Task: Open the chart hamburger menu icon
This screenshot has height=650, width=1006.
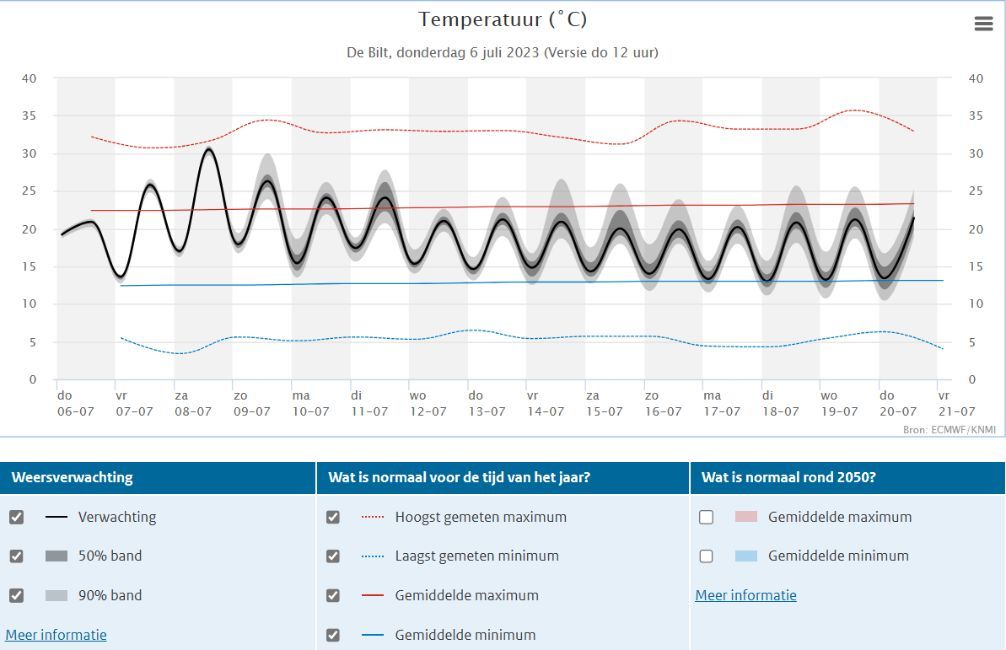Action: pos(984,24)
